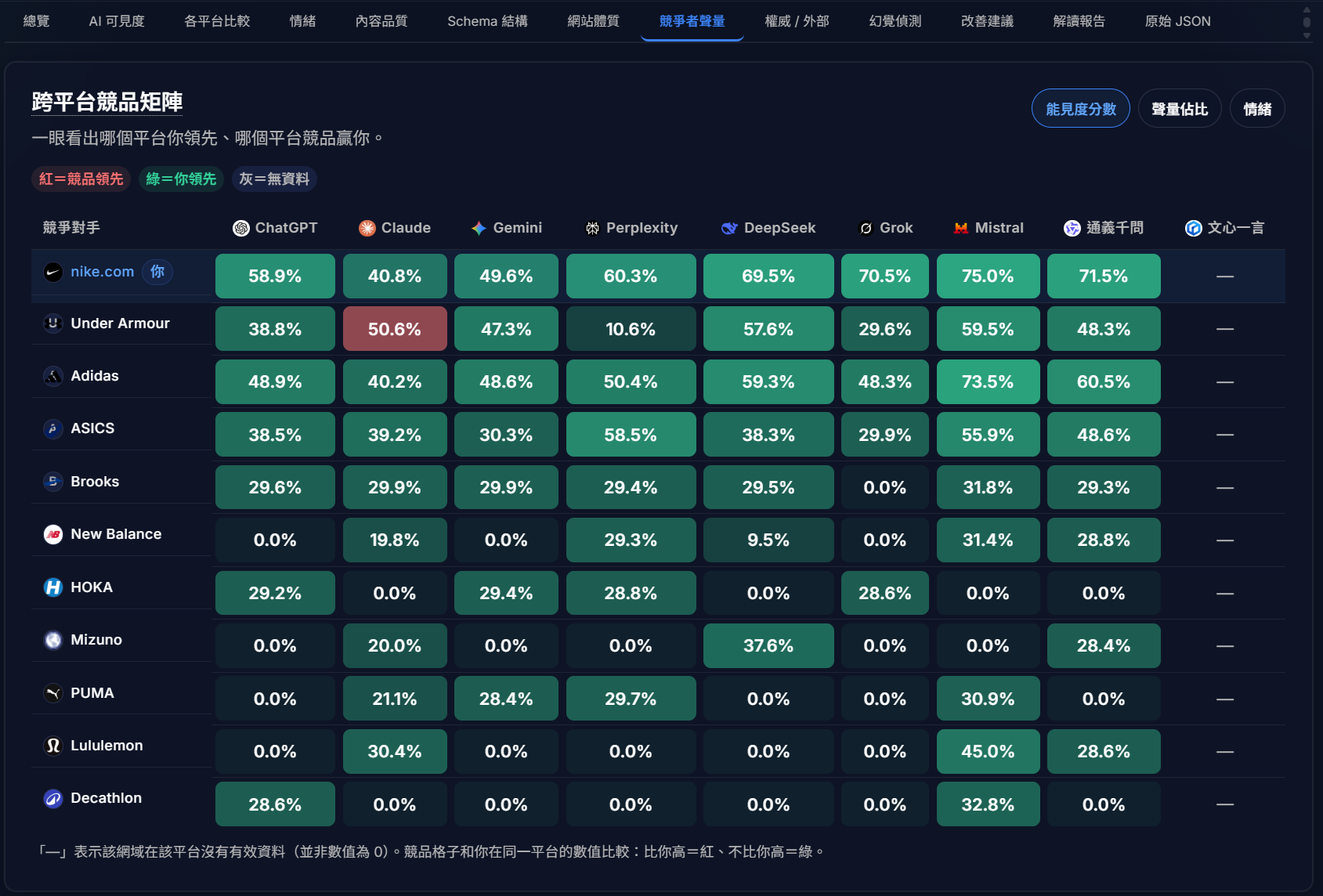This screenshot has height=896, width=1323.
Task: Click the 跨平台競品矩陣 heading
Action: pos(107,102)
